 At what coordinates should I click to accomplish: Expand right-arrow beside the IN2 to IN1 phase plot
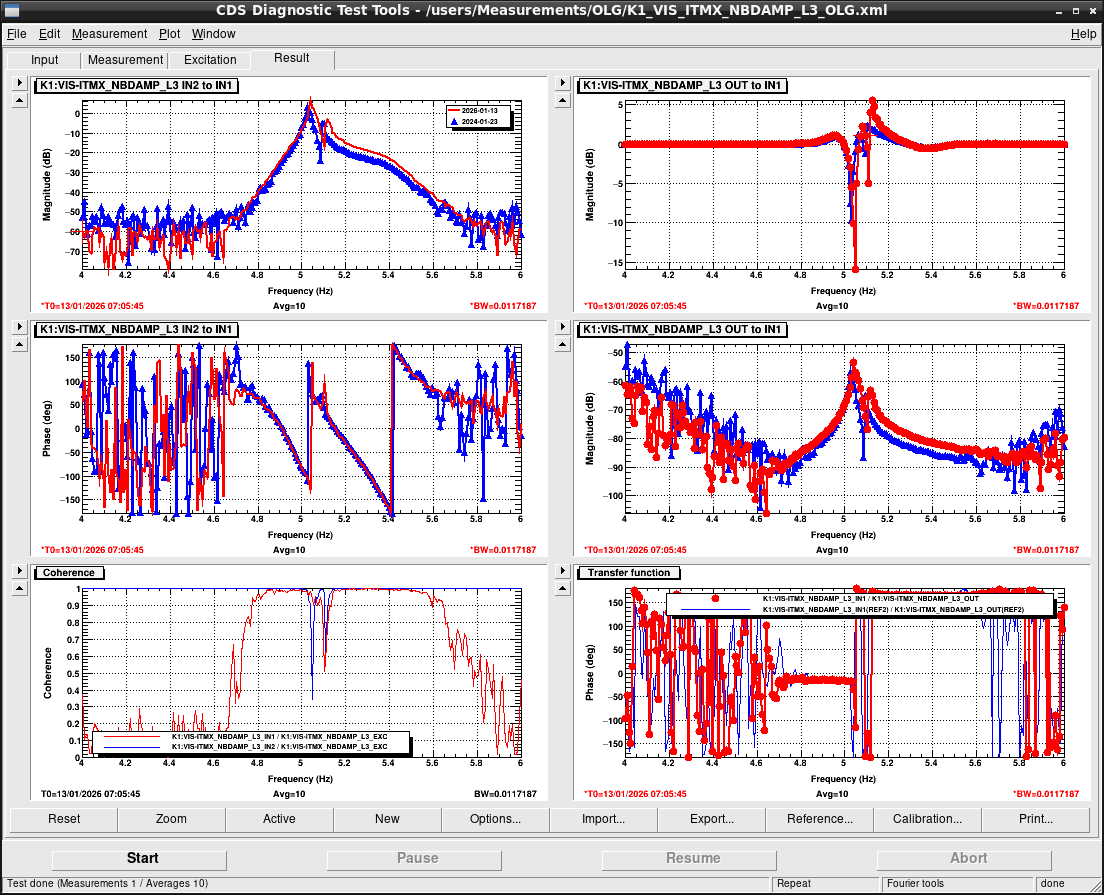coord(19,327)
